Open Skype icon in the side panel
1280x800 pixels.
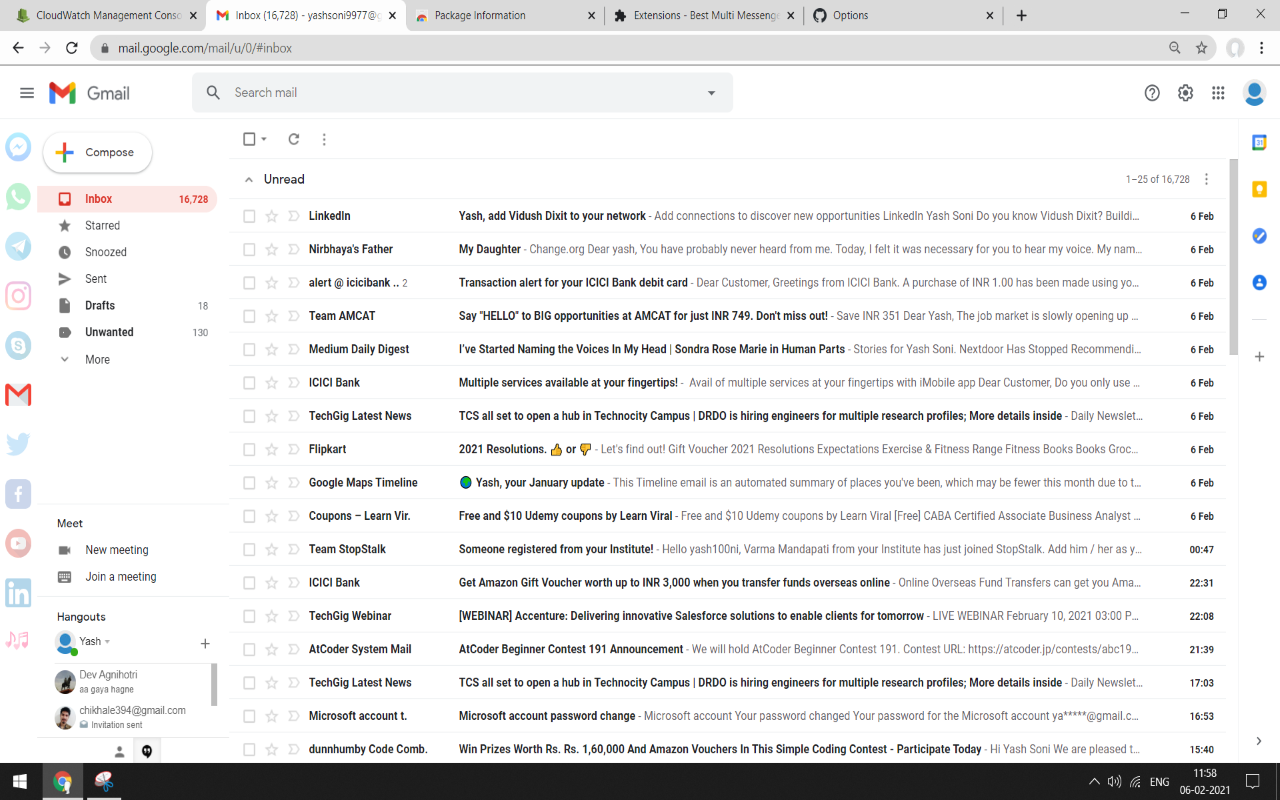coord(18,345)
